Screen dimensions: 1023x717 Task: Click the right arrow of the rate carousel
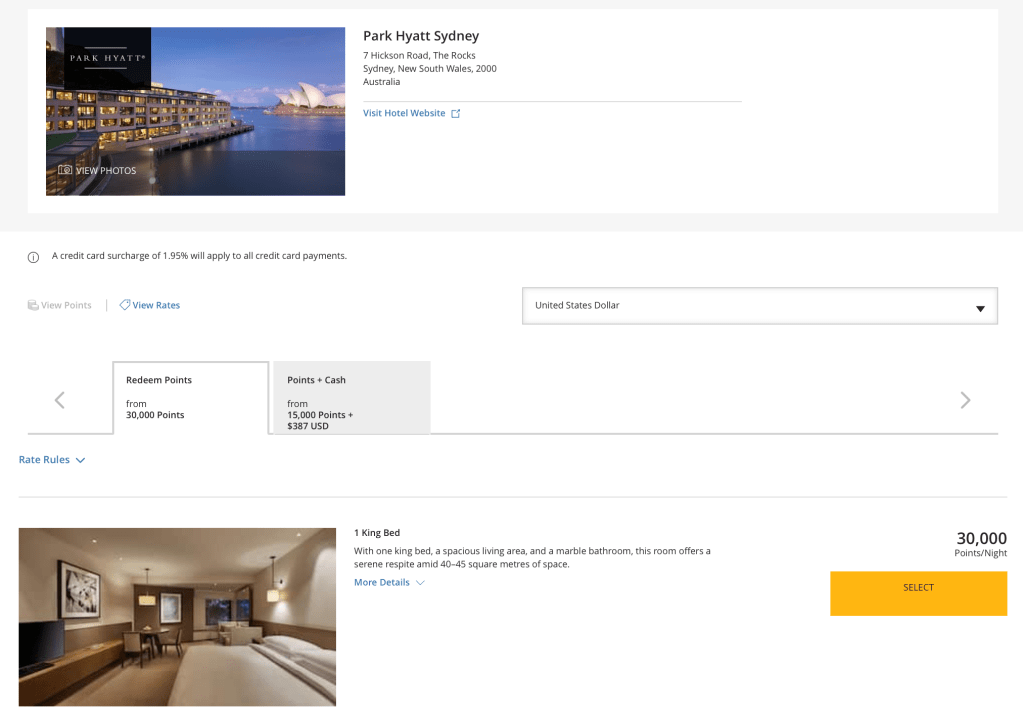pos(965,400)
